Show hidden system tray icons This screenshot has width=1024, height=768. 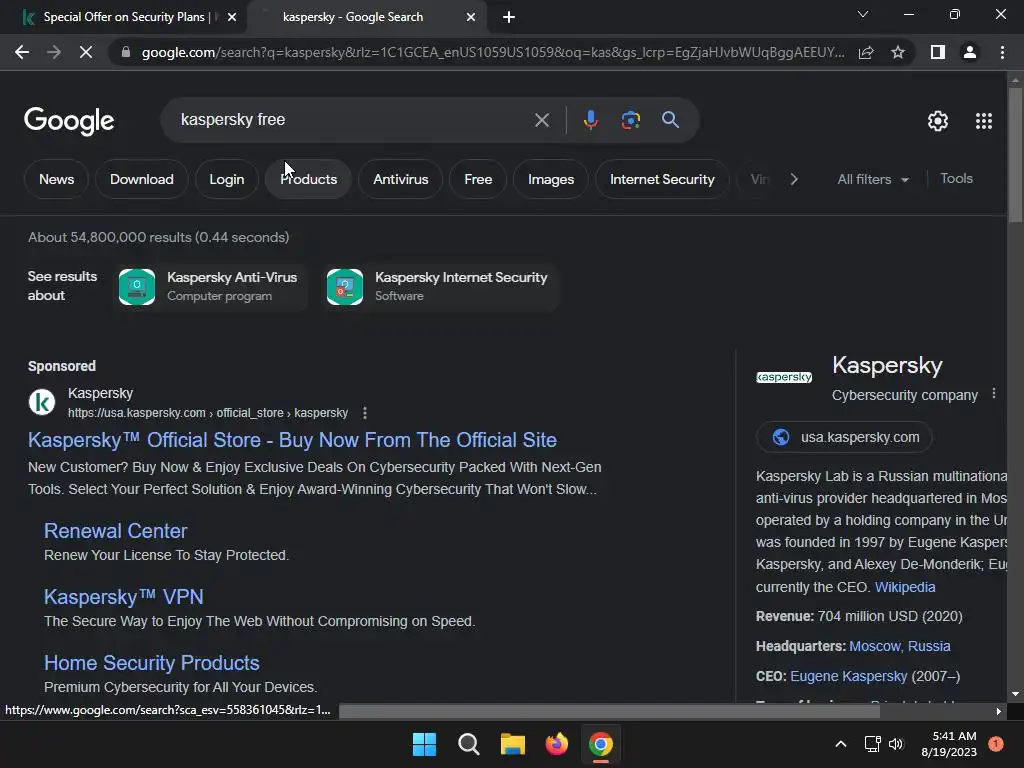(x=841, y=744)
